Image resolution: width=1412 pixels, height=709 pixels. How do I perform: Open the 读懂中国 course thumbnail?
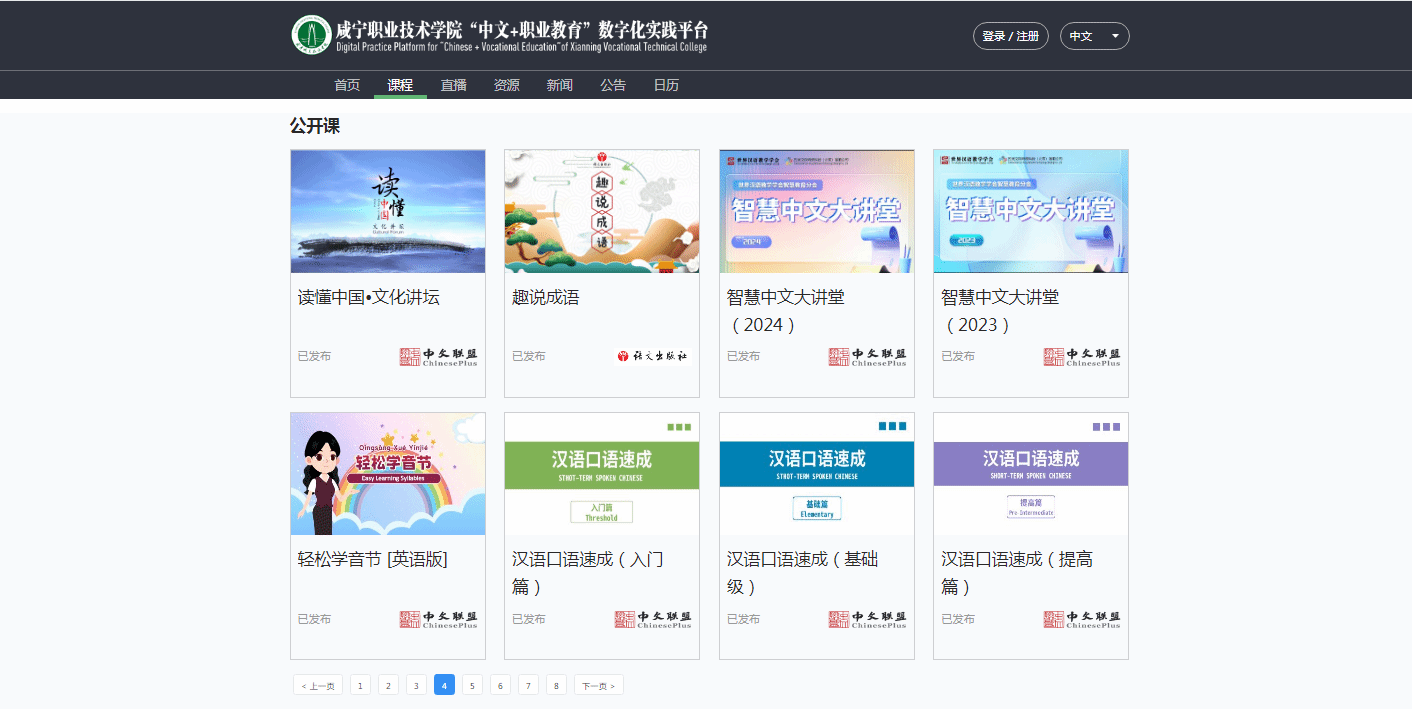[x=388, y=211]
